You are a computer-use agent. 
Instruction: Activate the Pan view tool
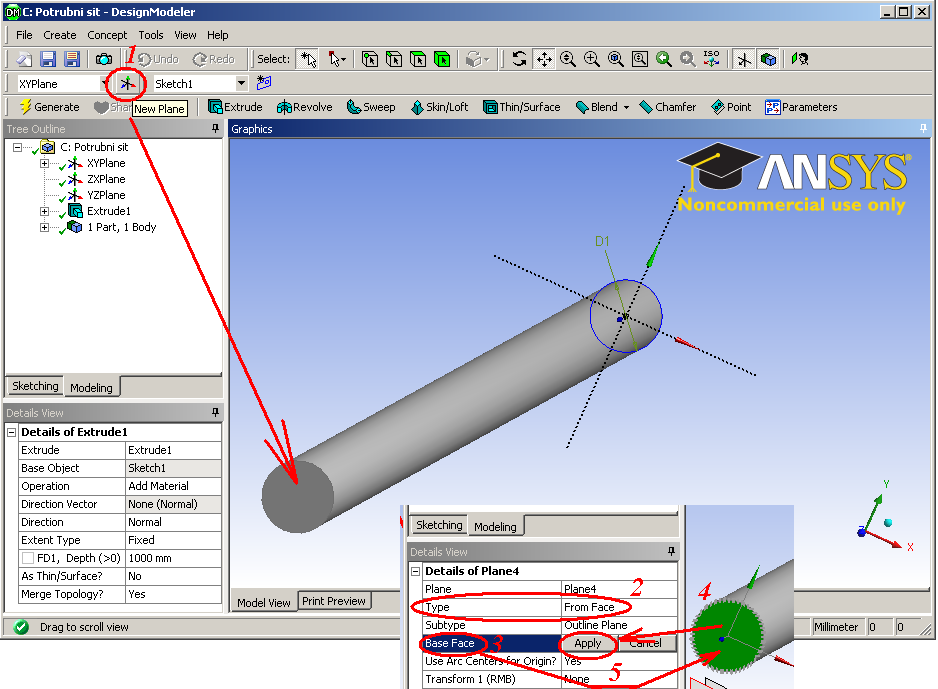pos(544,59)
